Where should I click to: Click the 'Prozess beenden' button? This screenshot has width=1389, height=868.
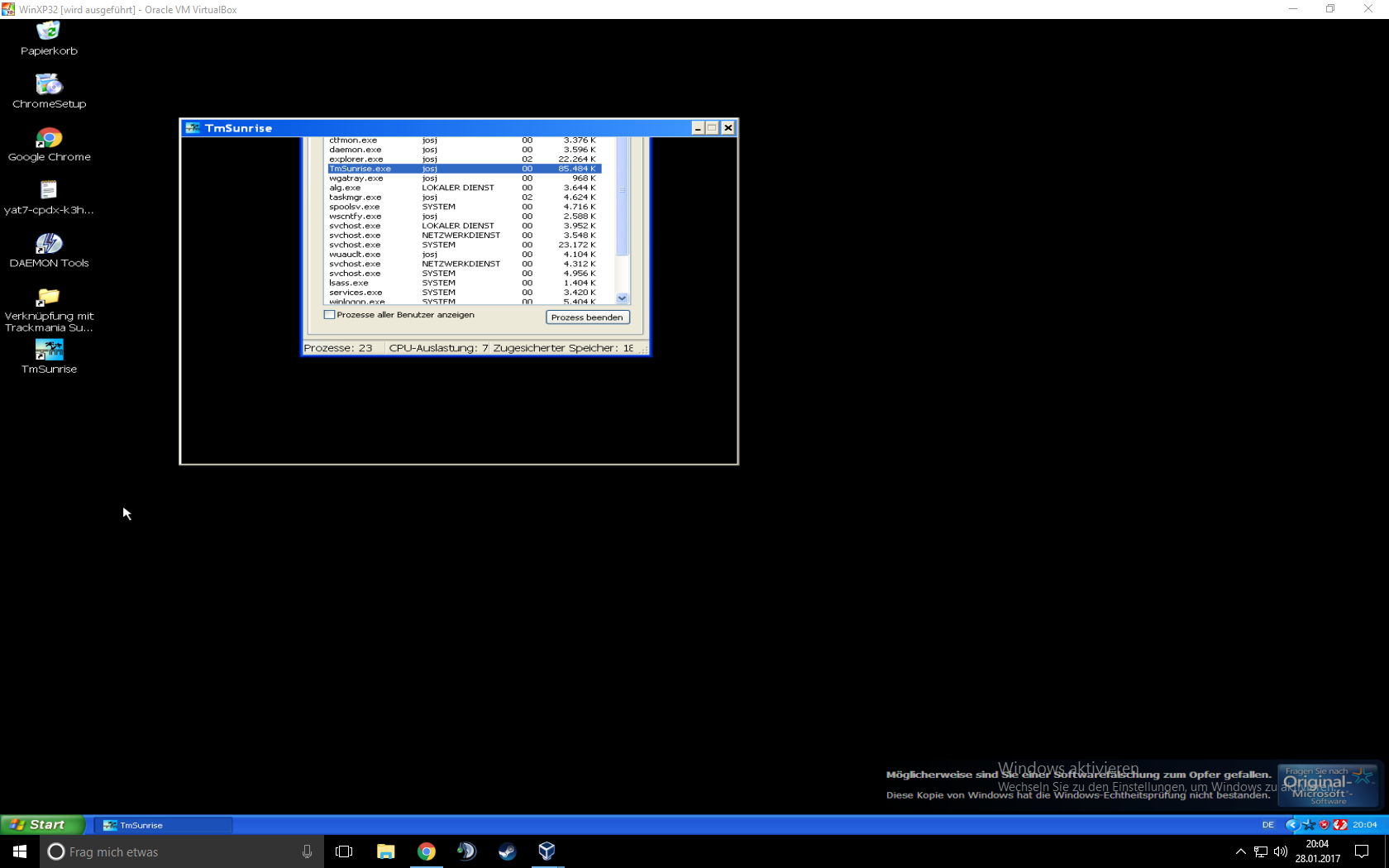pos(587,317)
